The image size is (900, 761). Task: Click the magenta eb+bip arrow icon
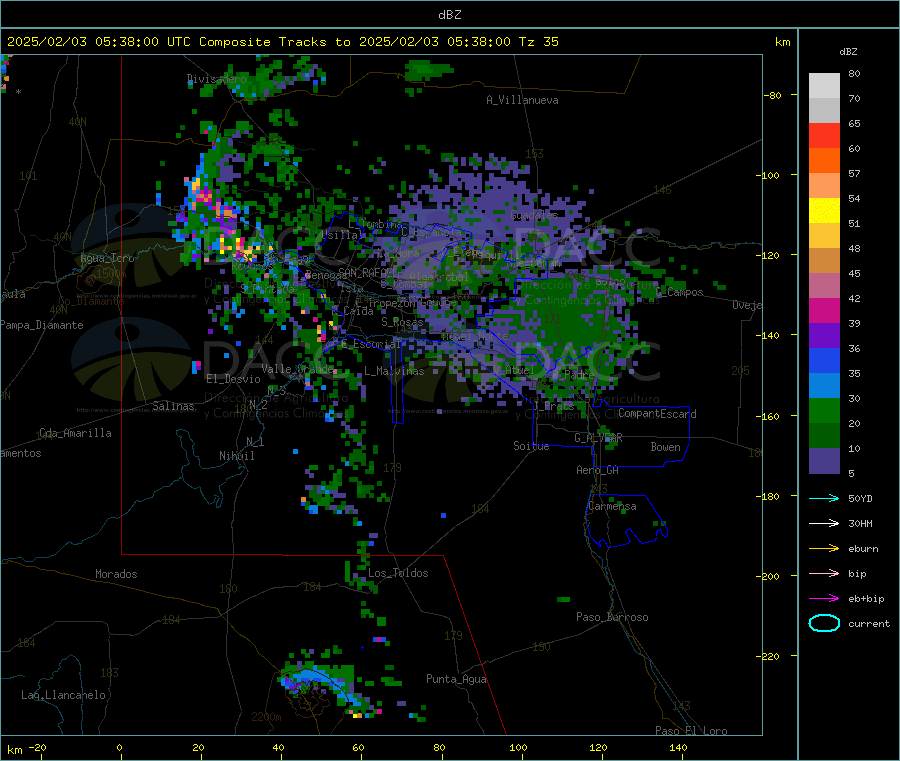point(824,598)
